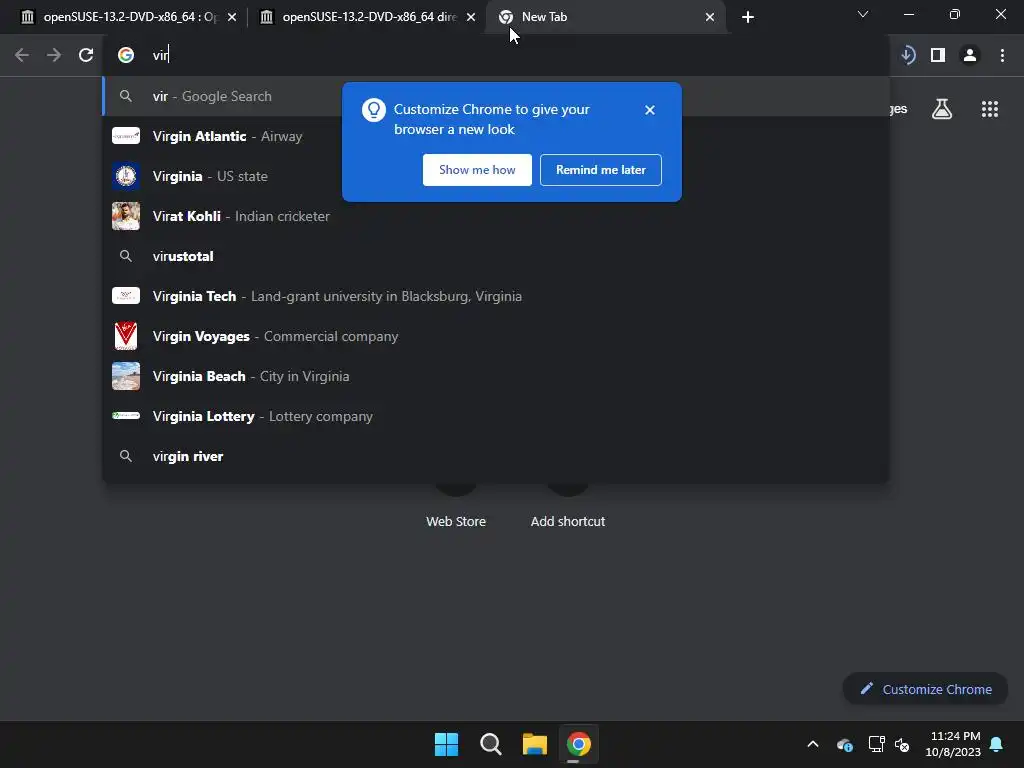Click the Remind me later button
Screen dimensions: 1024x768
[x=601, y=170]
